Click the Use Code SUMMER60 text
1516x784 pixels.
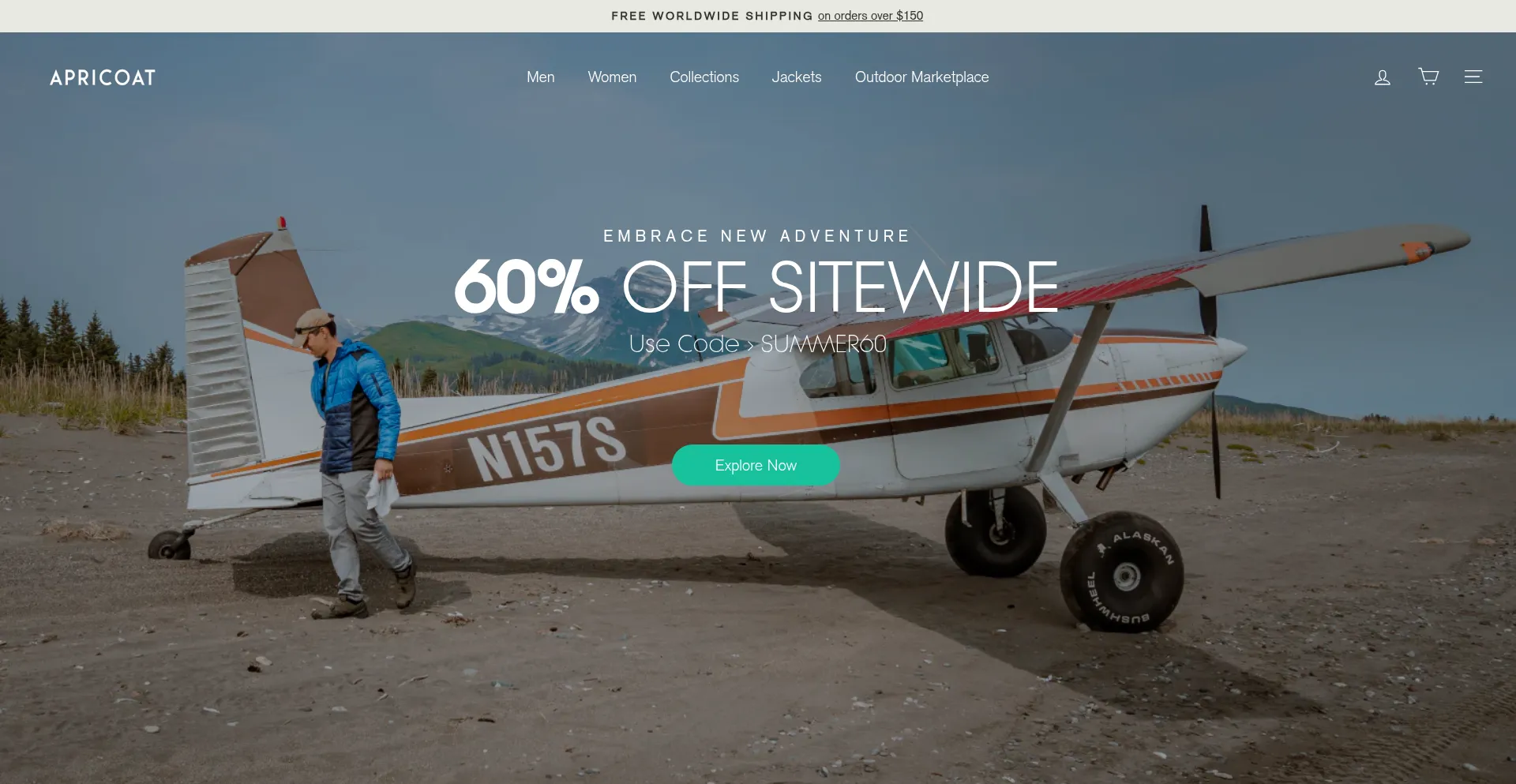(x=757, y=343)
